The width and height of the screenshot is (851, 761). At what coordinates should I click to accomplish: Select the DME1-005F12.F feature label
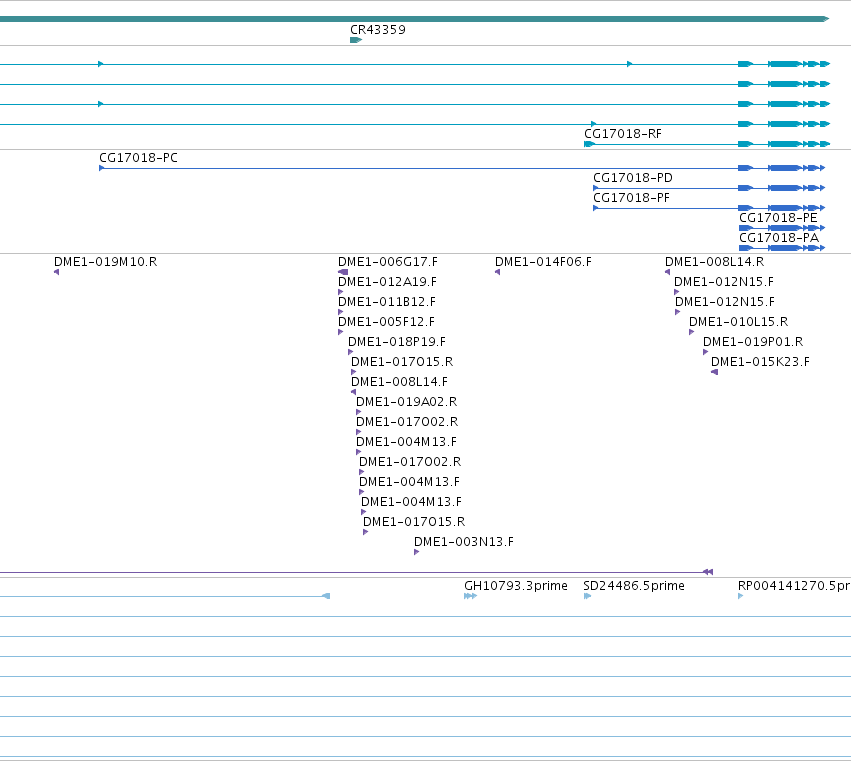386,322
